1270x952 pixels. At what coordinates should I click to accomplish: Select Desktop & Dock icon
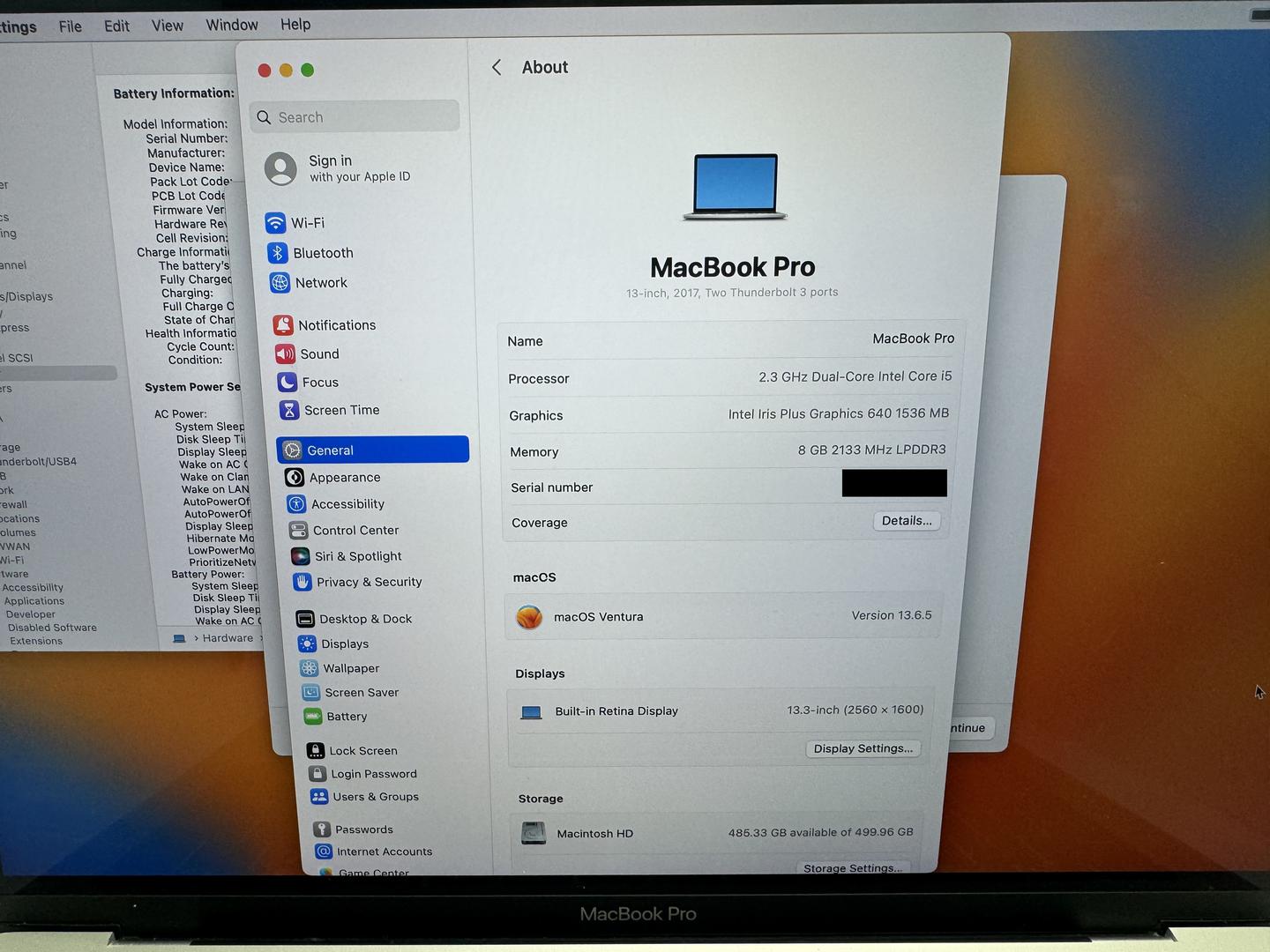(305, 619)
